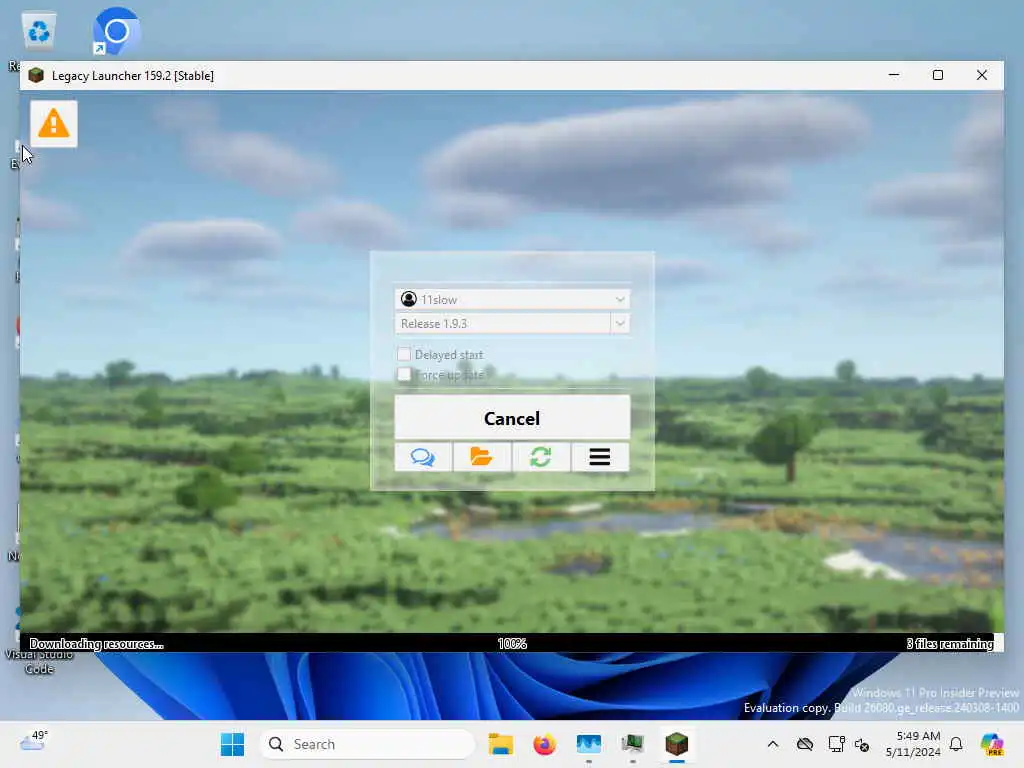The width and height of the screenshot is (1024, 768).
Task: Open the Chromium desktop shortcut
Action: [116, 31]
